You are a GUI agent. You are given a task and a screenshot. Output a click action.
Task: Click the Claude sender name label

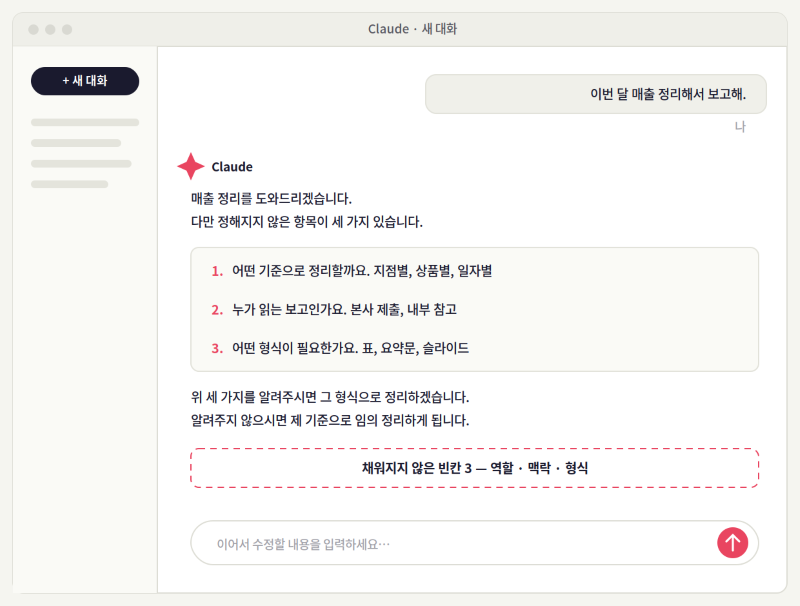232,167
